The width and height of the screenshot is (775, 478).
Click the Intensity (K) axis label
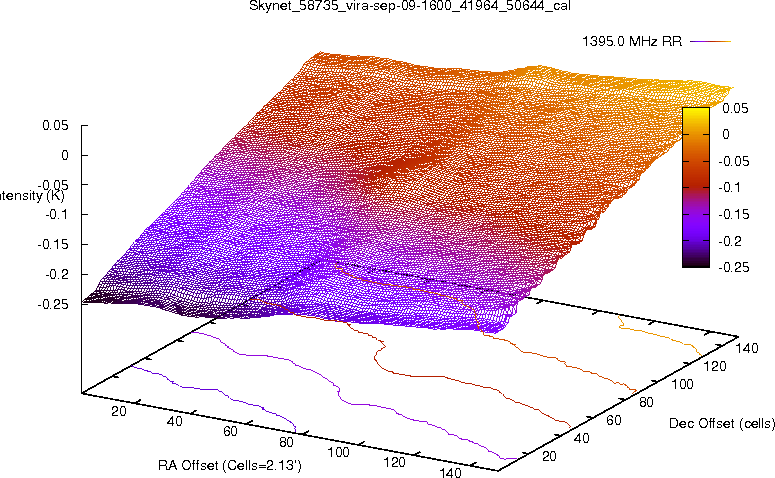32,196
